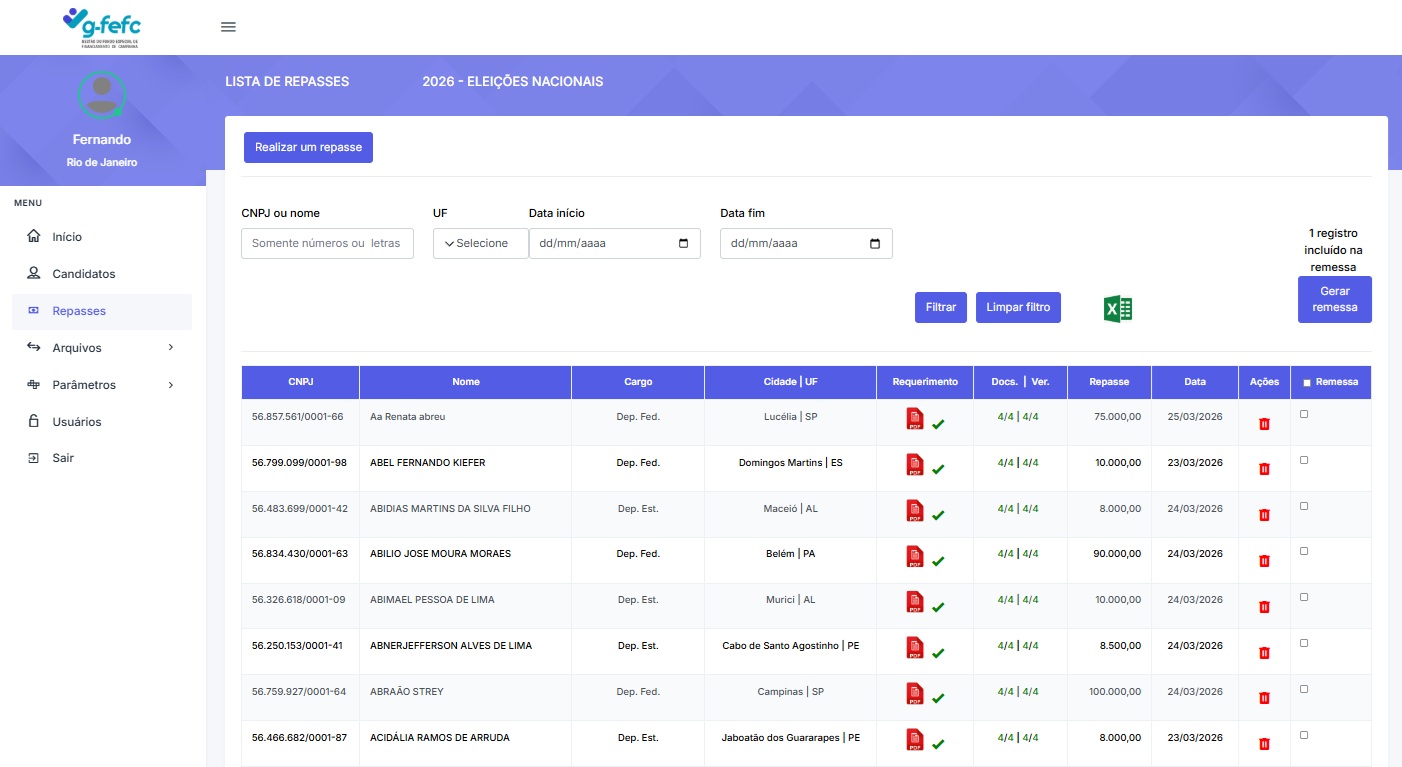This screenshot has width=1402, height=767.
Task: Toggle select-all Remessa checkbox in table header
Action: (1307, 383)
